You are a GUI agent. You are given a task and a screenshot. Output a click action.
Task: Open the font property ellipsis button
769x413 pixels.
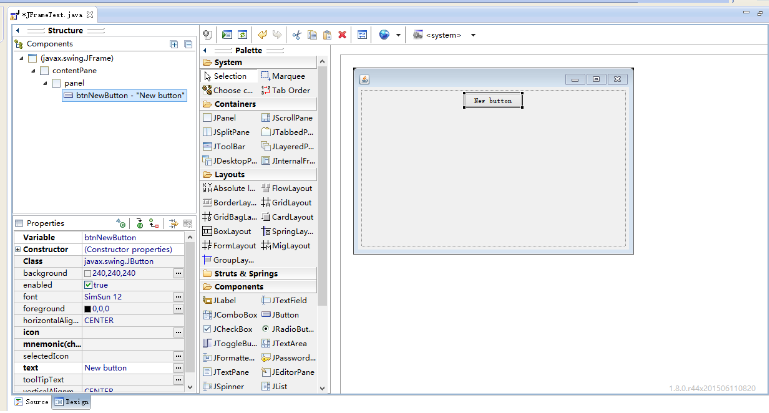click(x=178, y=297)
